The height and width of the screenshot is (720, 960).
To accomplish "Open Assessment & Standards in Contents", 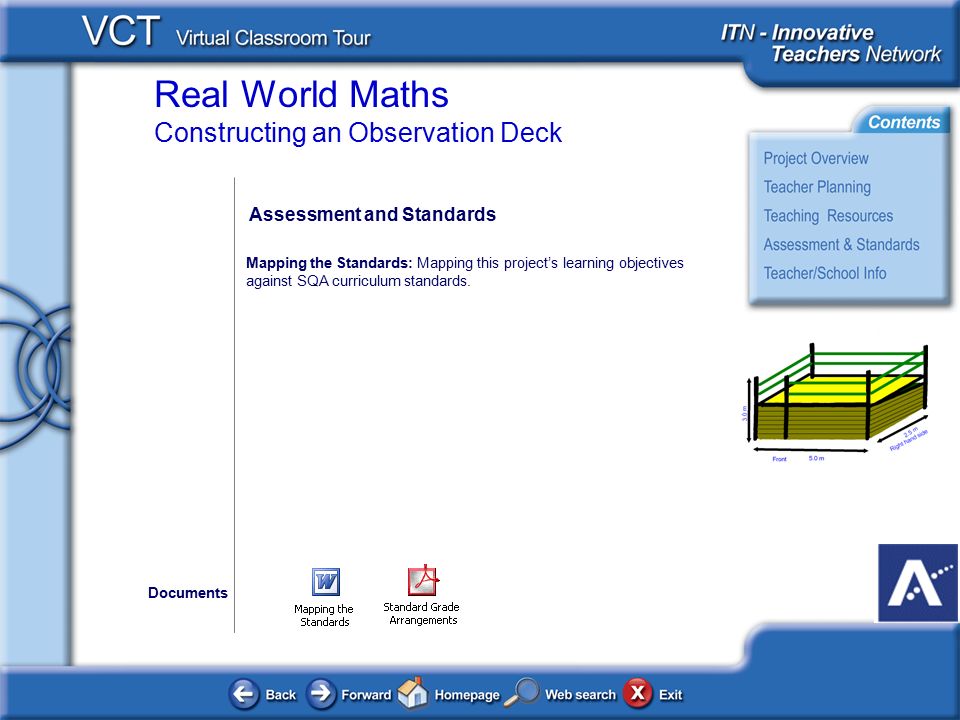I will [x=841, y=244].
